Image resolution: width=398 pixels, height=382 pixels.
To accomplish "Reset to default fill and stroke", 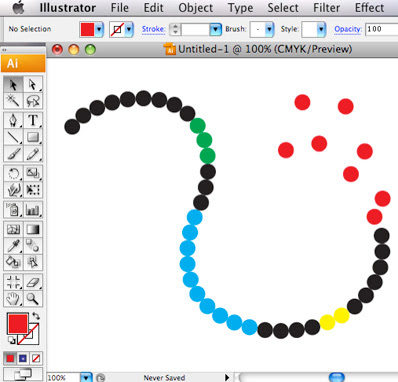I will click(x=11, y=341).
